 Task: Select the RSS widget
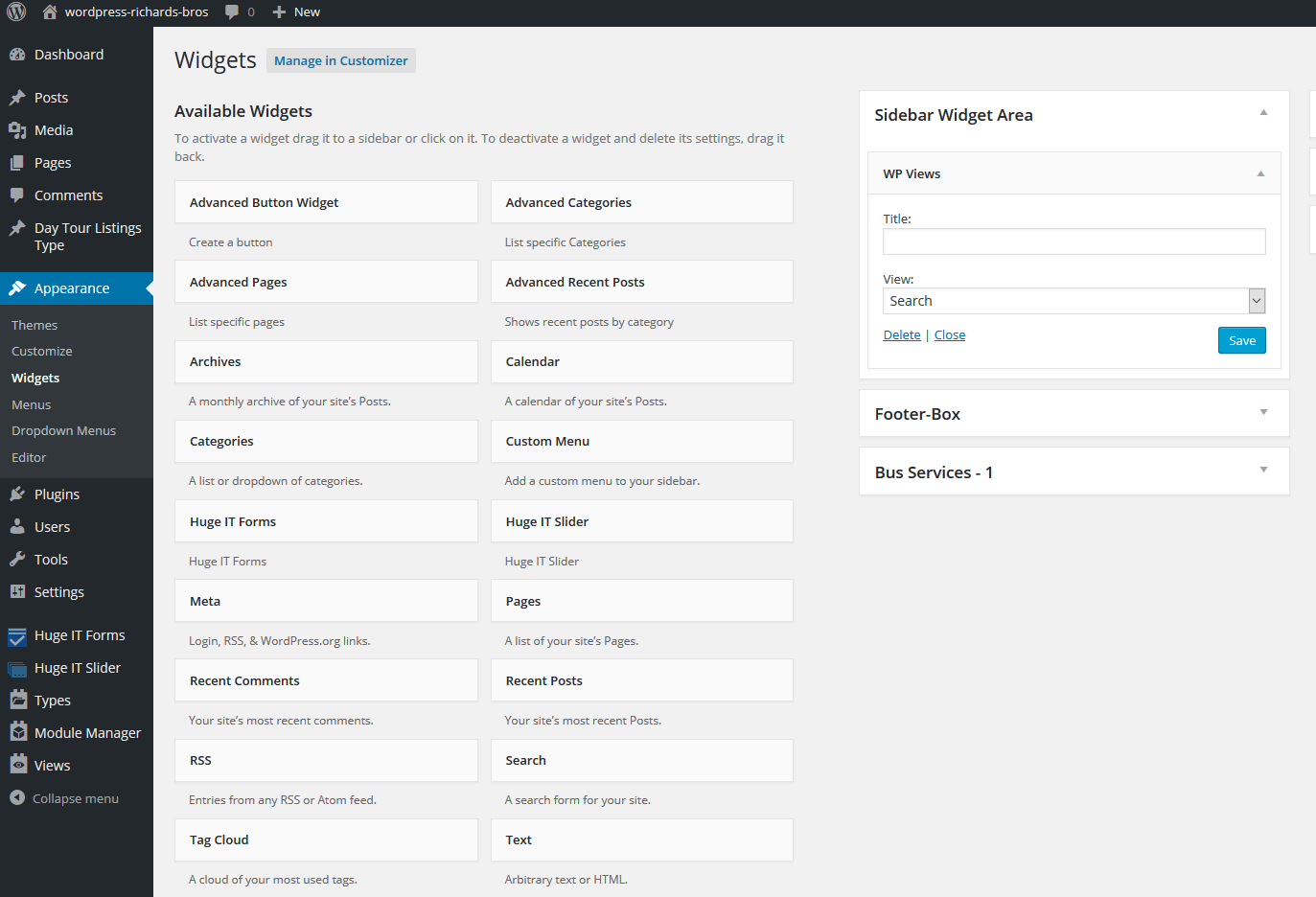326,760
